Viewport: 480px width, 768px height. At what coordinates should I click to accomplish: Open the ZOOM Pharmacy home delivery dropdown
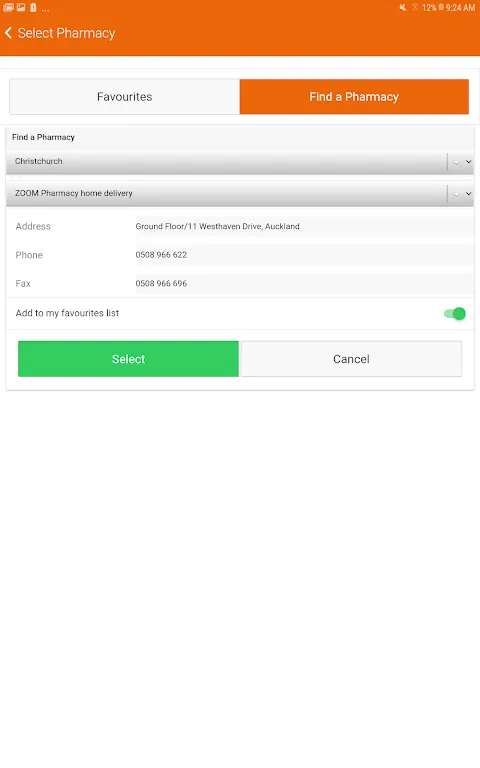coord(240,193)
